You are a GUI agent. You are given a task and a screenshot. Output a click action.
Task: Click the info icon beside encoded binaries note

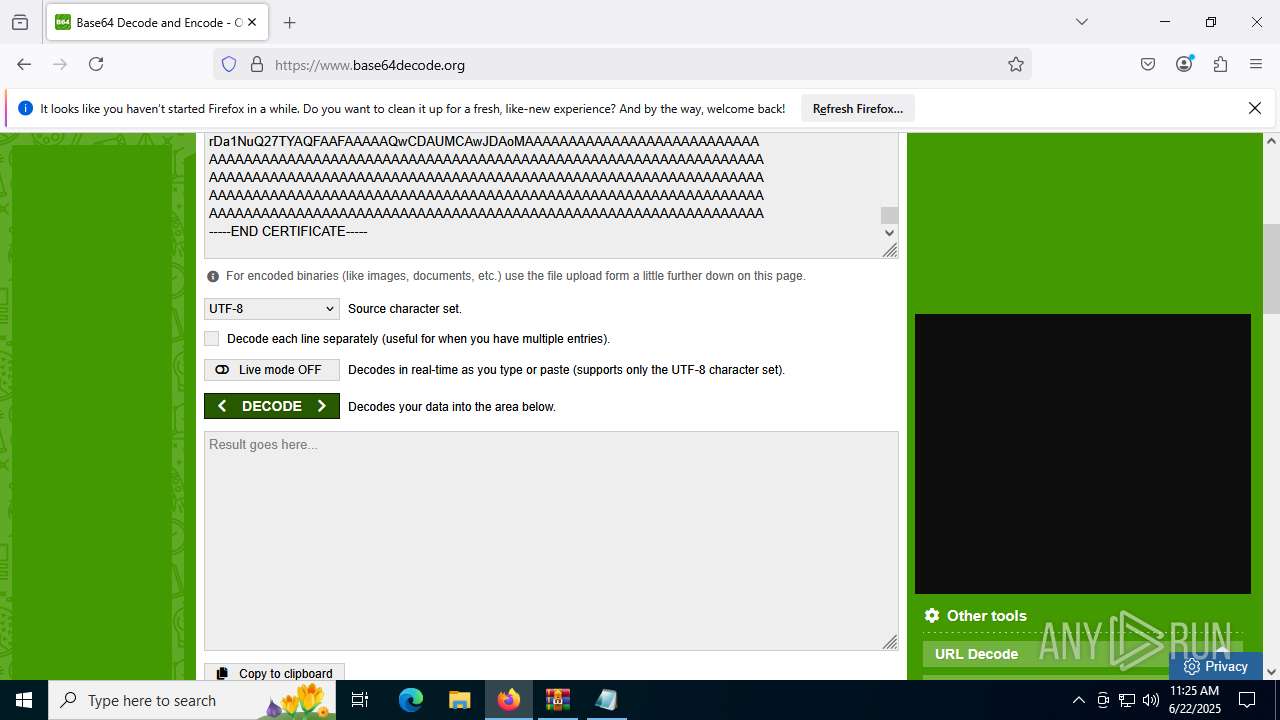coord(213,277)
